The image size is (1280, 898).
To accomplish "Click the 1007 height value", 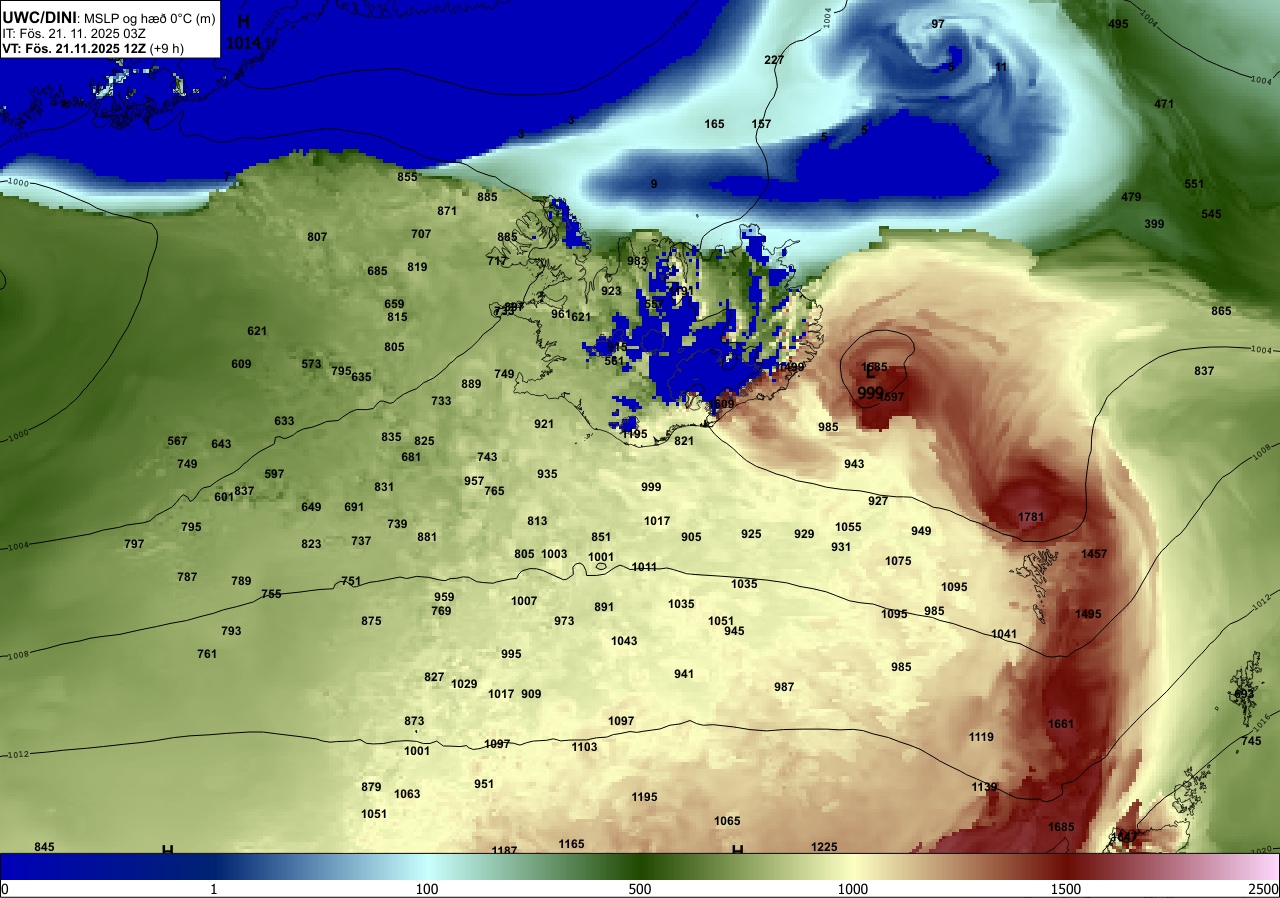I will pyautogui.click(x=524, y=601).
